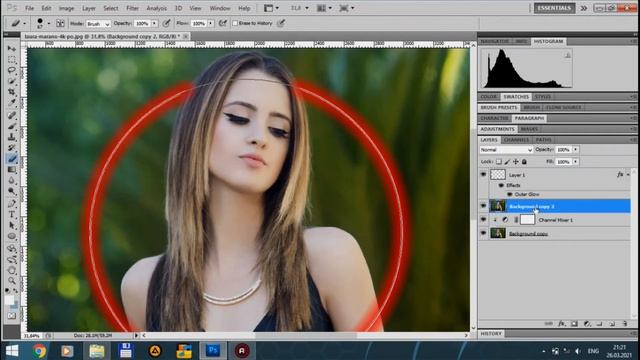This screenshot has width=640, height=360.
Task: Expand the History panel
Action: point(491,333)
